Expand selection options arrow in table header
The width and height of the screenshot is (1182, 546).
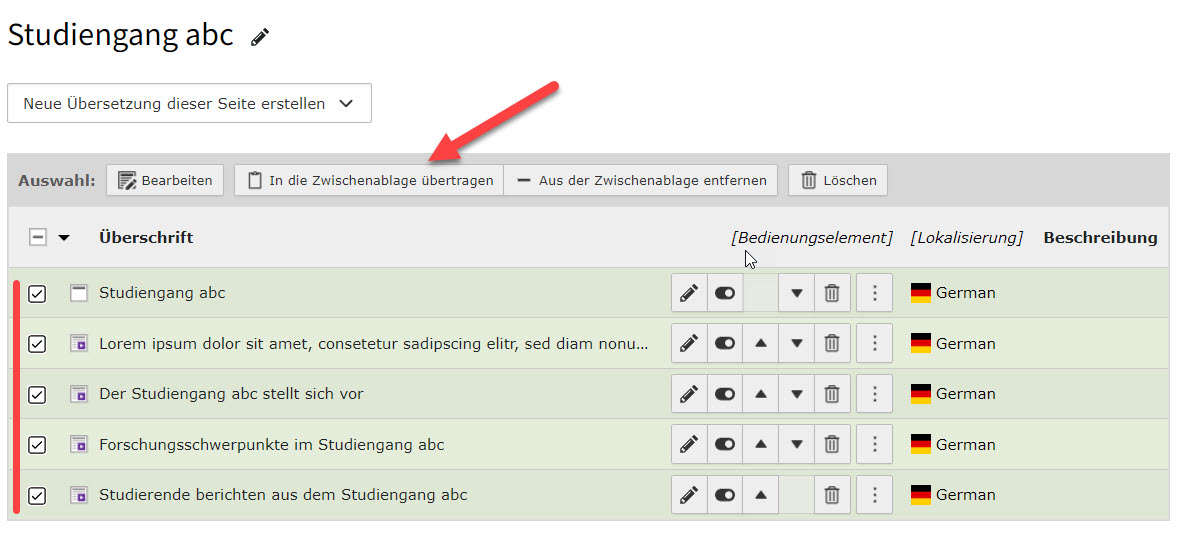click(65, 238)
